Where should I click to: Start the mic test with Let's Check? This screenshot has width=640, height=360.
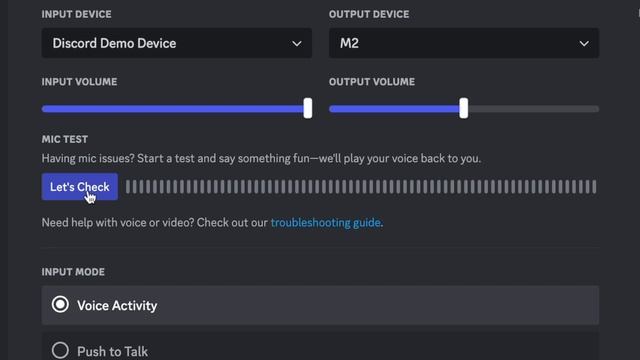click(x=80, y=187)
